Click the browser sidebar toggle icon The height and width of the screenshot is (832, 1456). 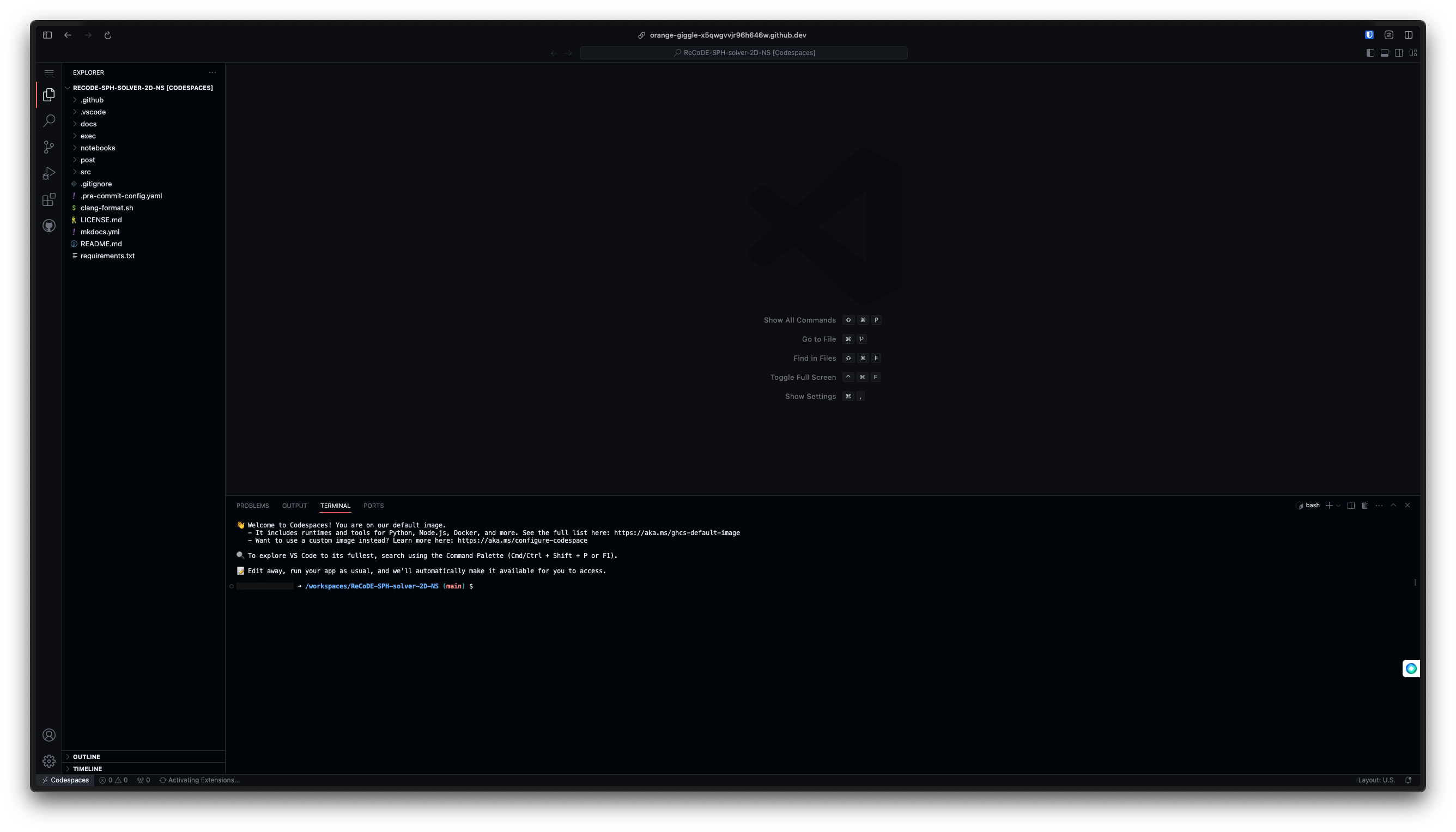point(47,35)
